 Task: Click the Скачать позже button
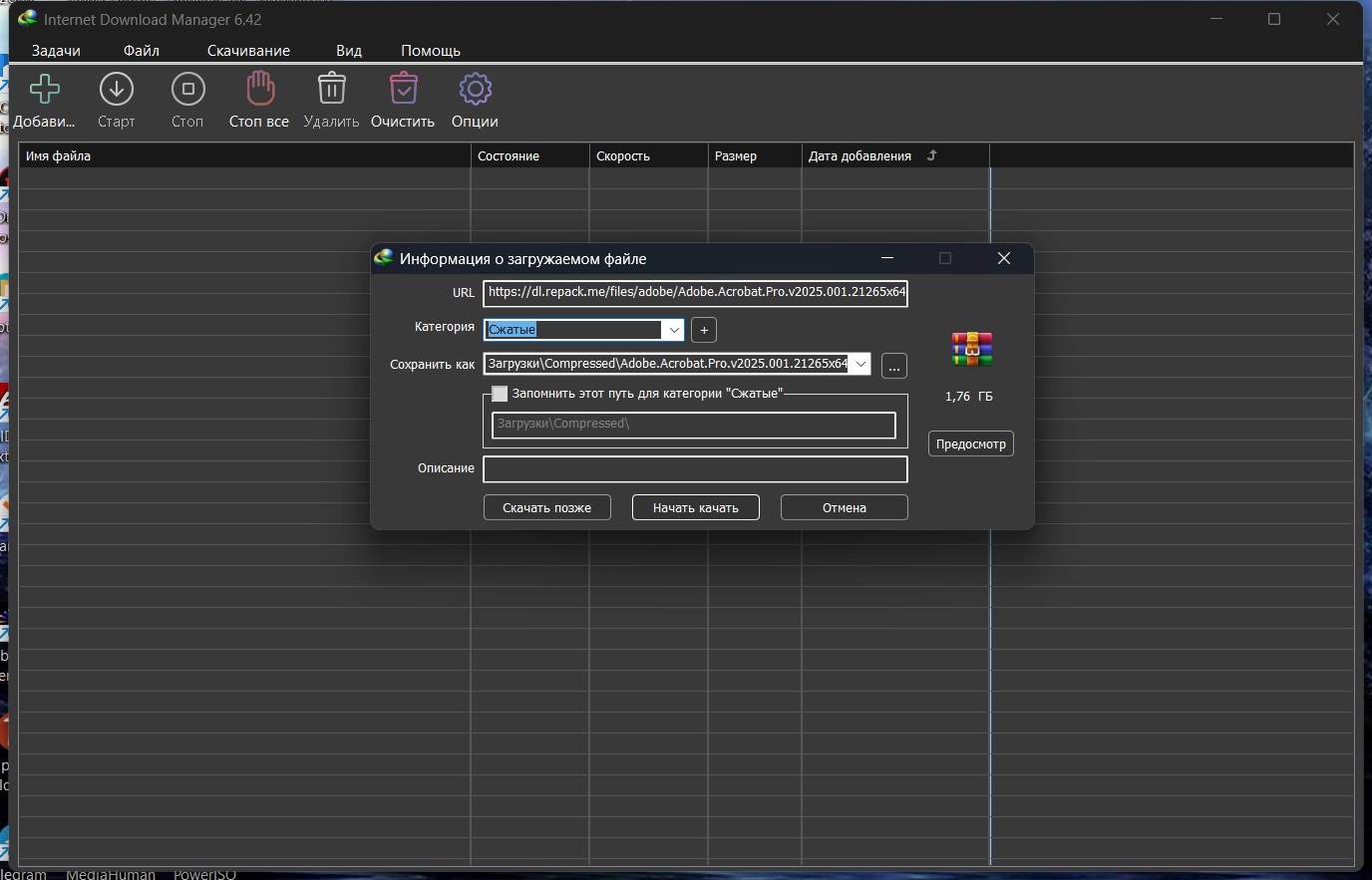(547, 507)
